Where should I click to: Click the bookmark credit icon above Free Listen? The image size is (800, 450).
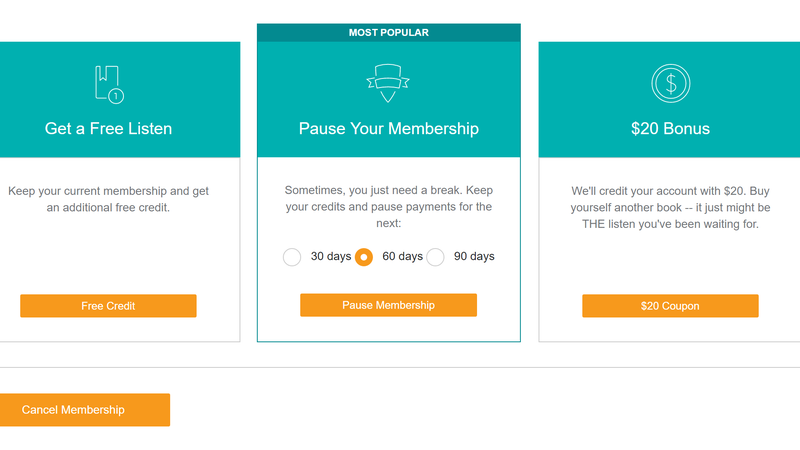click(x=109, y=84)
